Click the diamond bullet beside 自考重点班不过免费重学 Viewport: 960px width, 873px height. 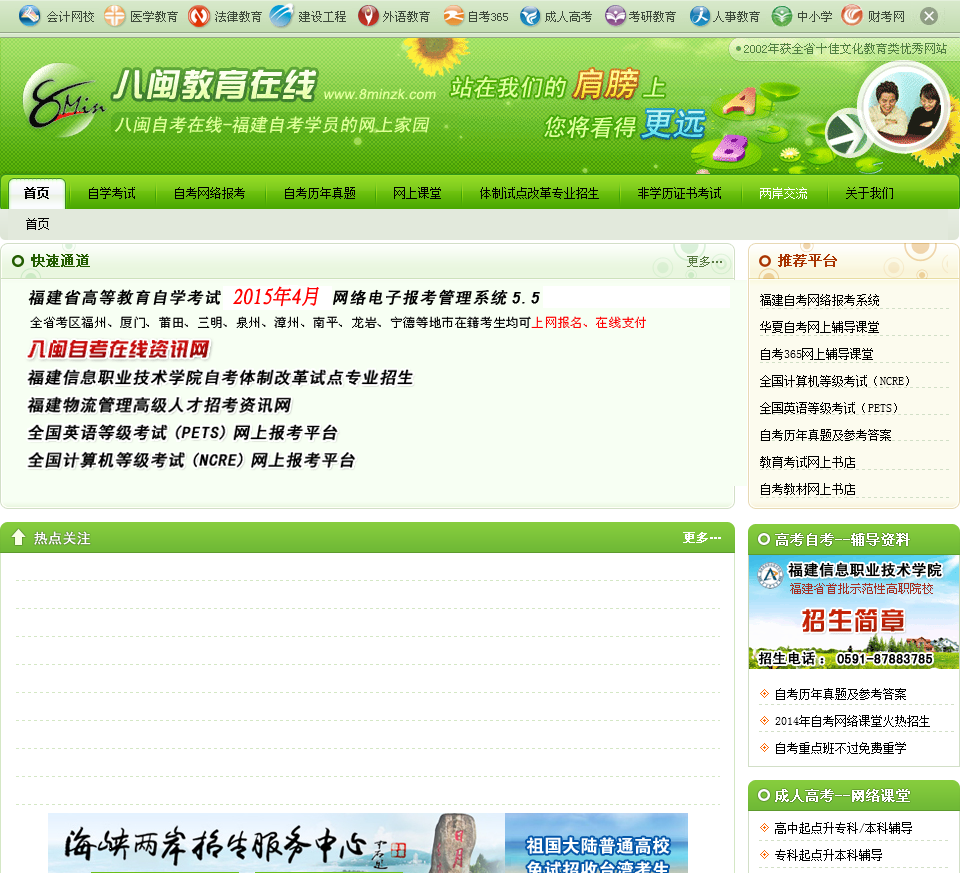pos(764,747)
